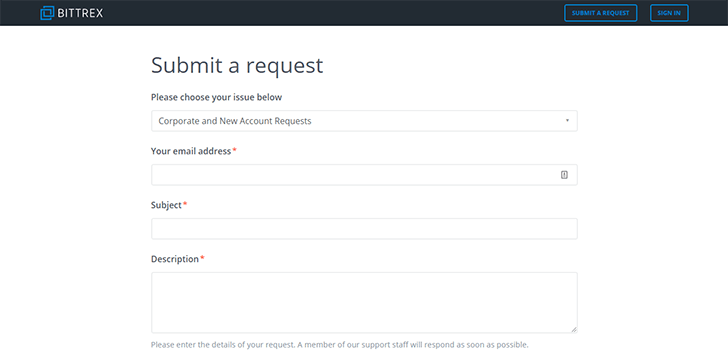Expand the issue type dropdown

click(364, 121)
